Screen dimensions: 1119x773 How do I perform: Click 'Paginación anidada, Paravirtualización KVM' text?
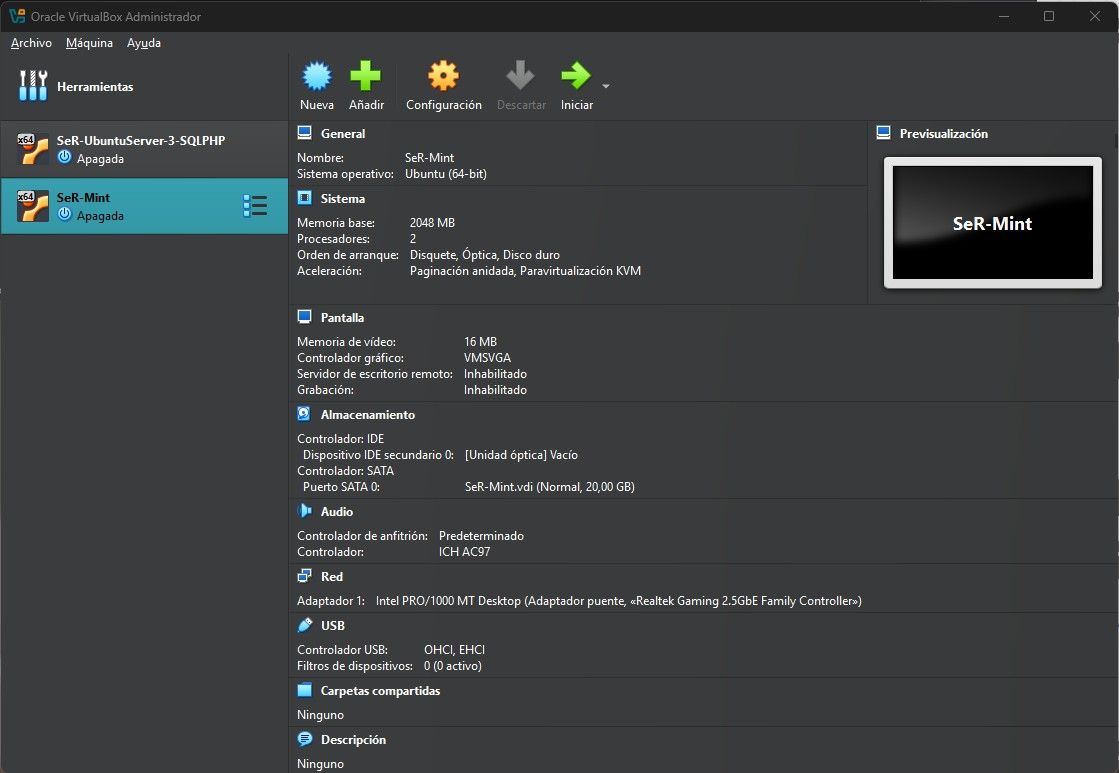(x=525, y=271)
